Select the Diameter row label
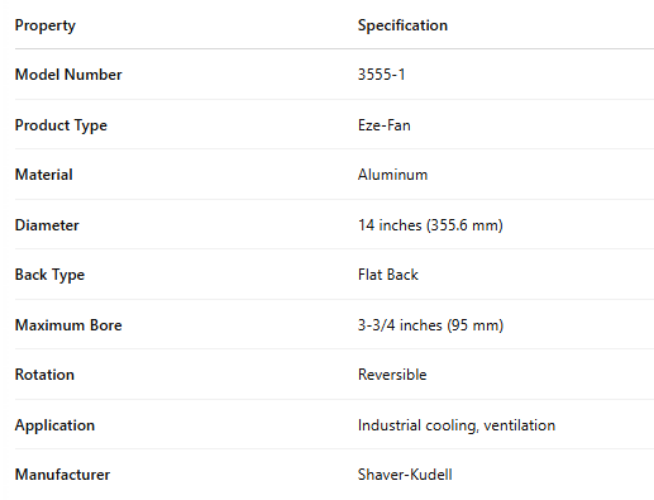Screen dimensions: 654x500 point(47,225)
